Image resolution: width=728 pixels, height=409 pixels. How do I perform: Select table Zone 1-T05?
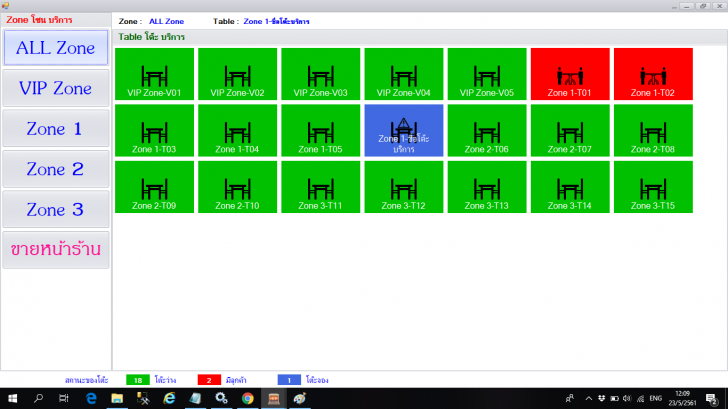(x=320, y=130)
